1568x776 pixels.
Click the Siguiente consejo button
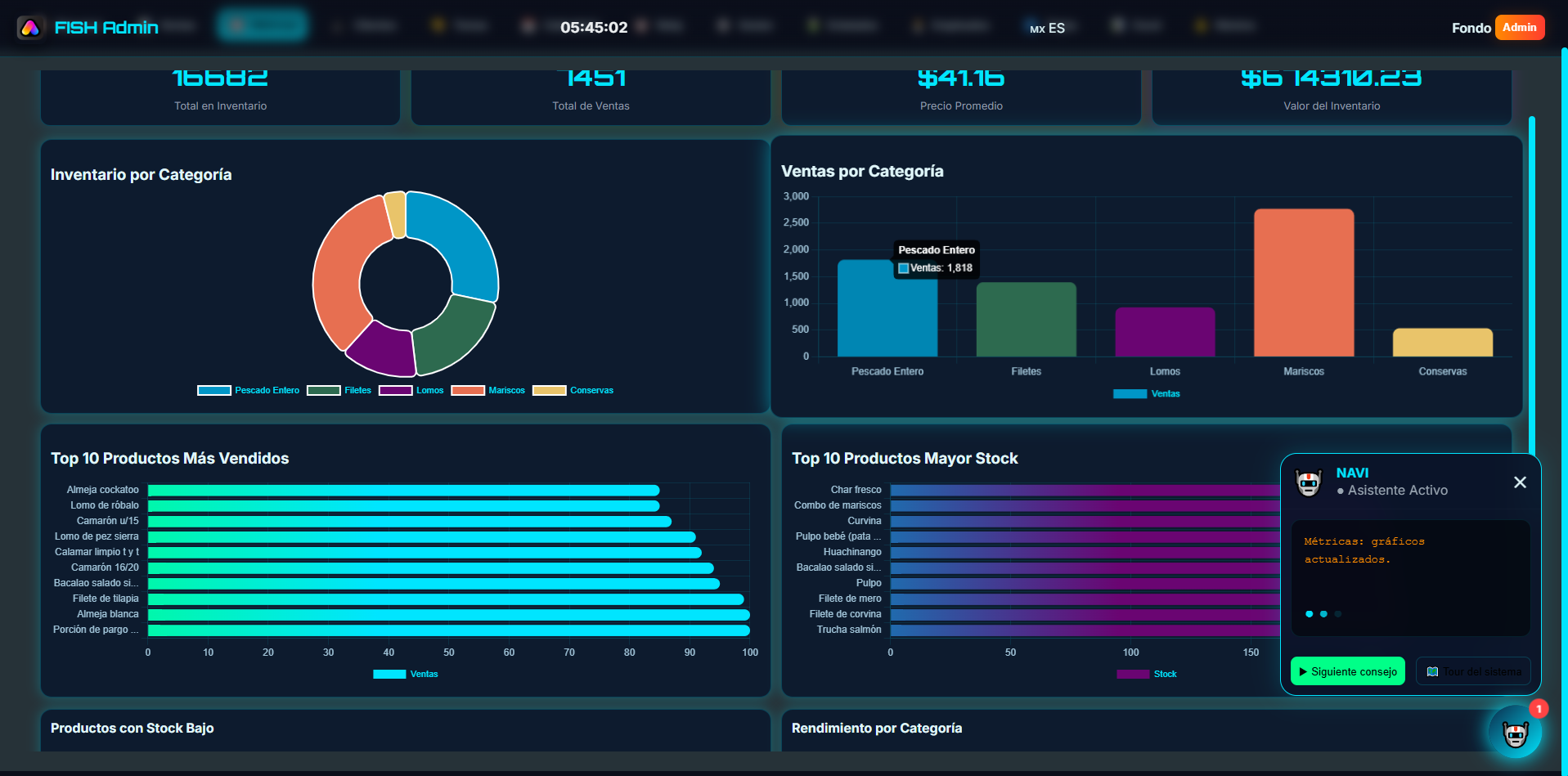(x=1347, y=671)
